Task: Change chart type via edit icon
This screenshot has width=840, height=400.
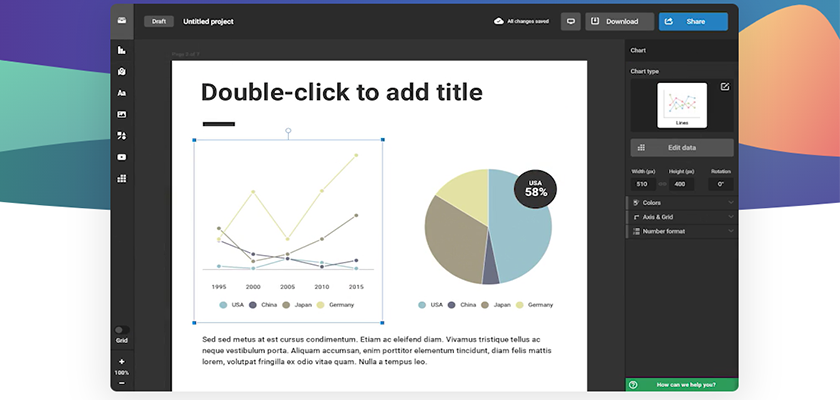Action: point(725,87)
